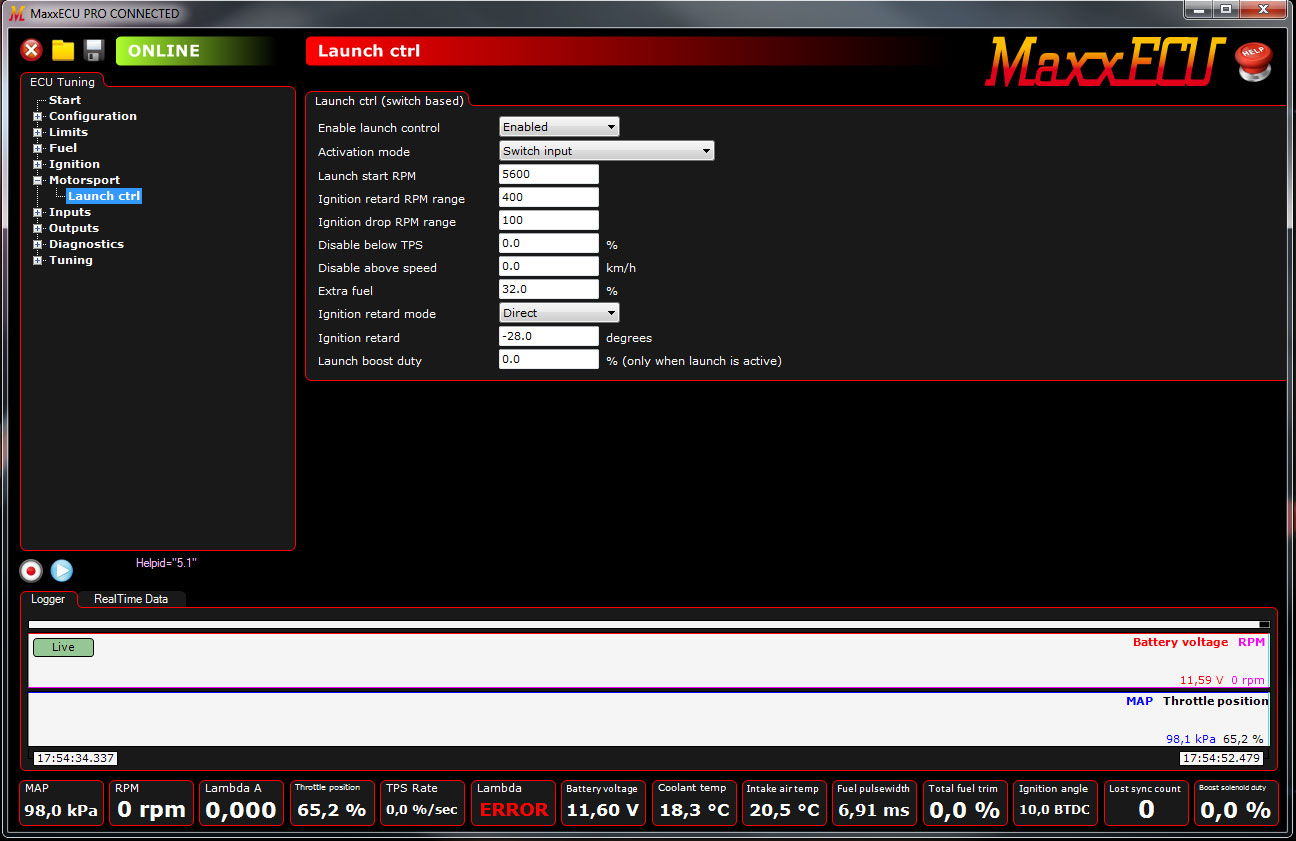Click the Ignition drop RPM range field
The height and width of the screenshot is (841, 1296).
tap(549, 220)
